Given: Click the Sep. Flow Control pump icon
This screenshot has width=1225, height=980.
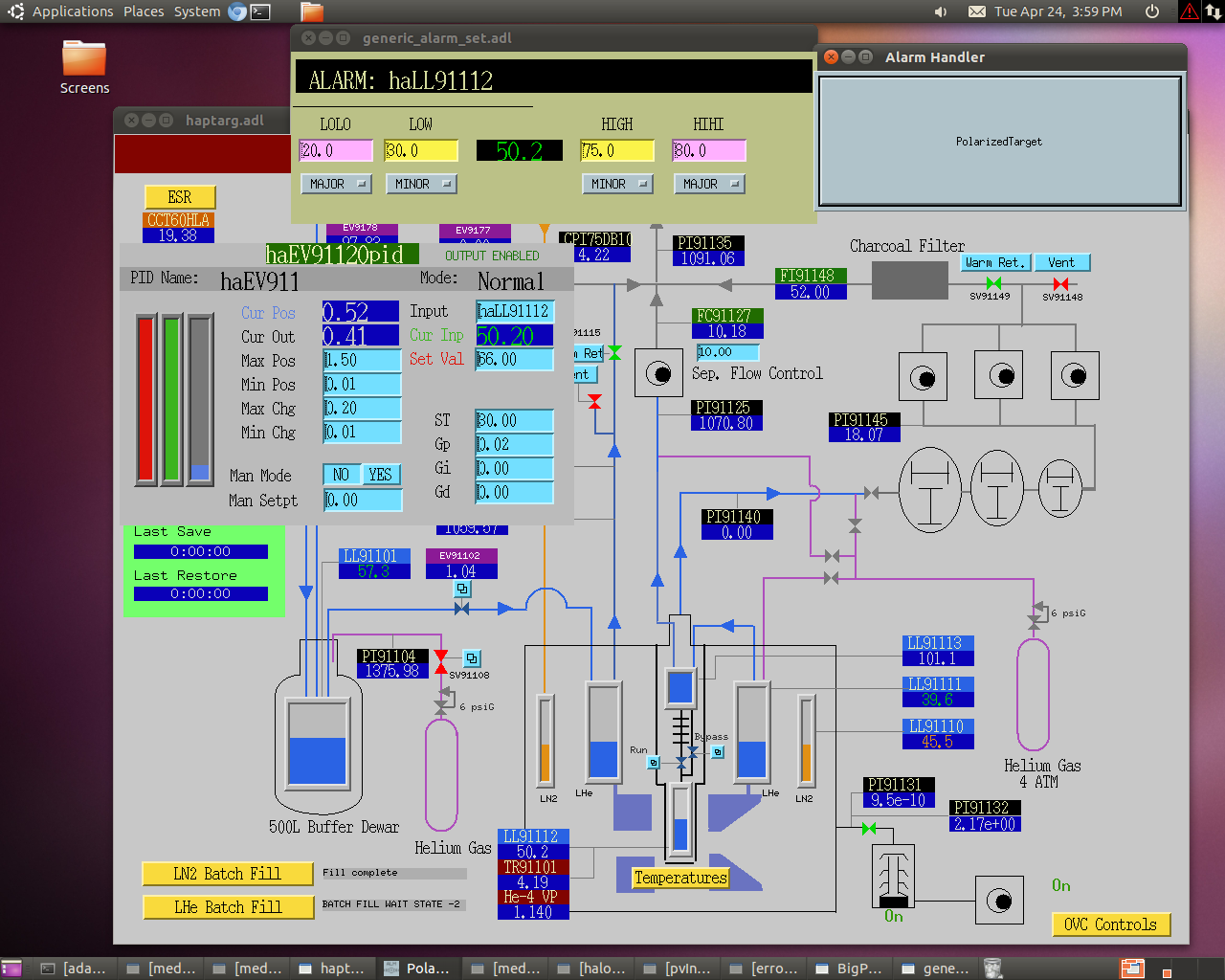Looking at the screenshot, I should (658, 373).
